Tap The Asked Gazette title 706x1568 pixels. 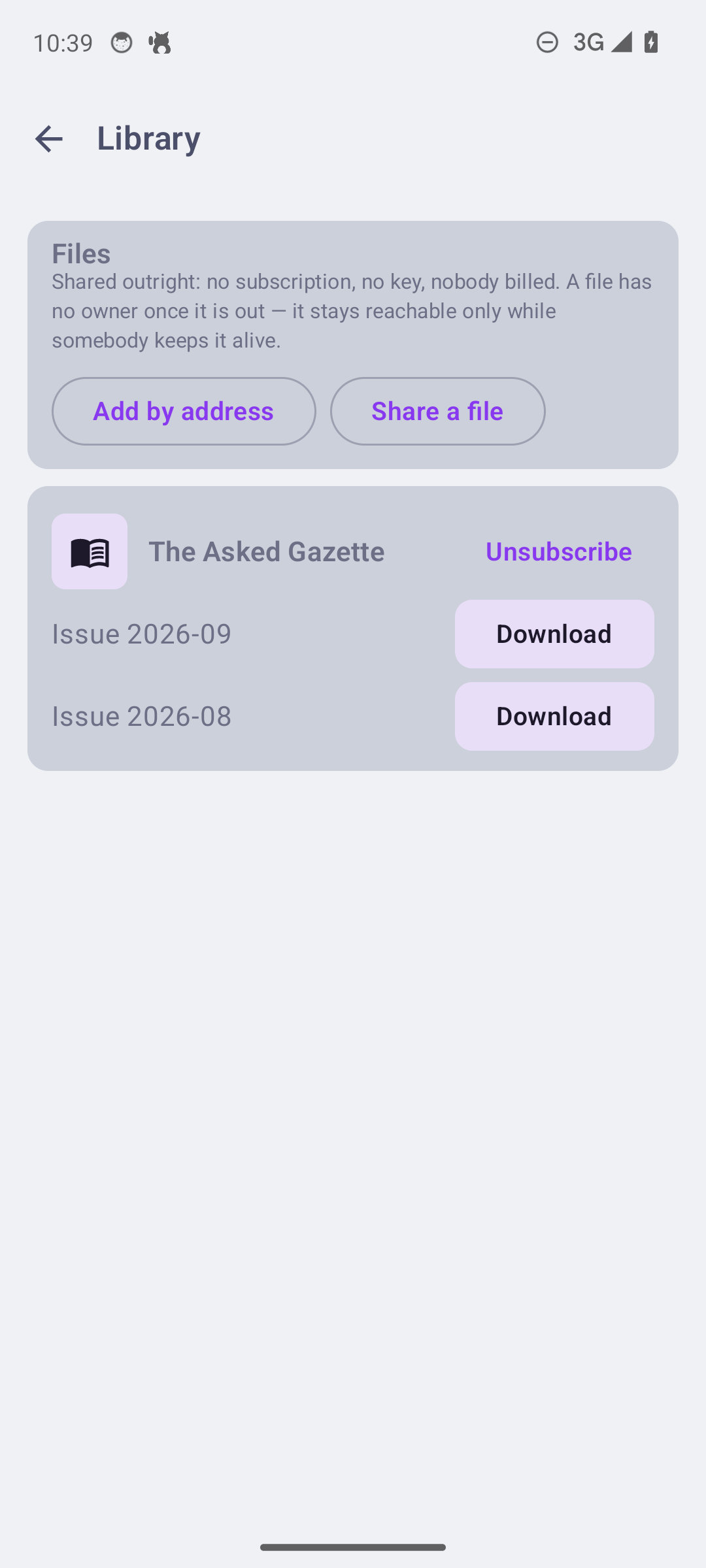(x=267, y=551)
